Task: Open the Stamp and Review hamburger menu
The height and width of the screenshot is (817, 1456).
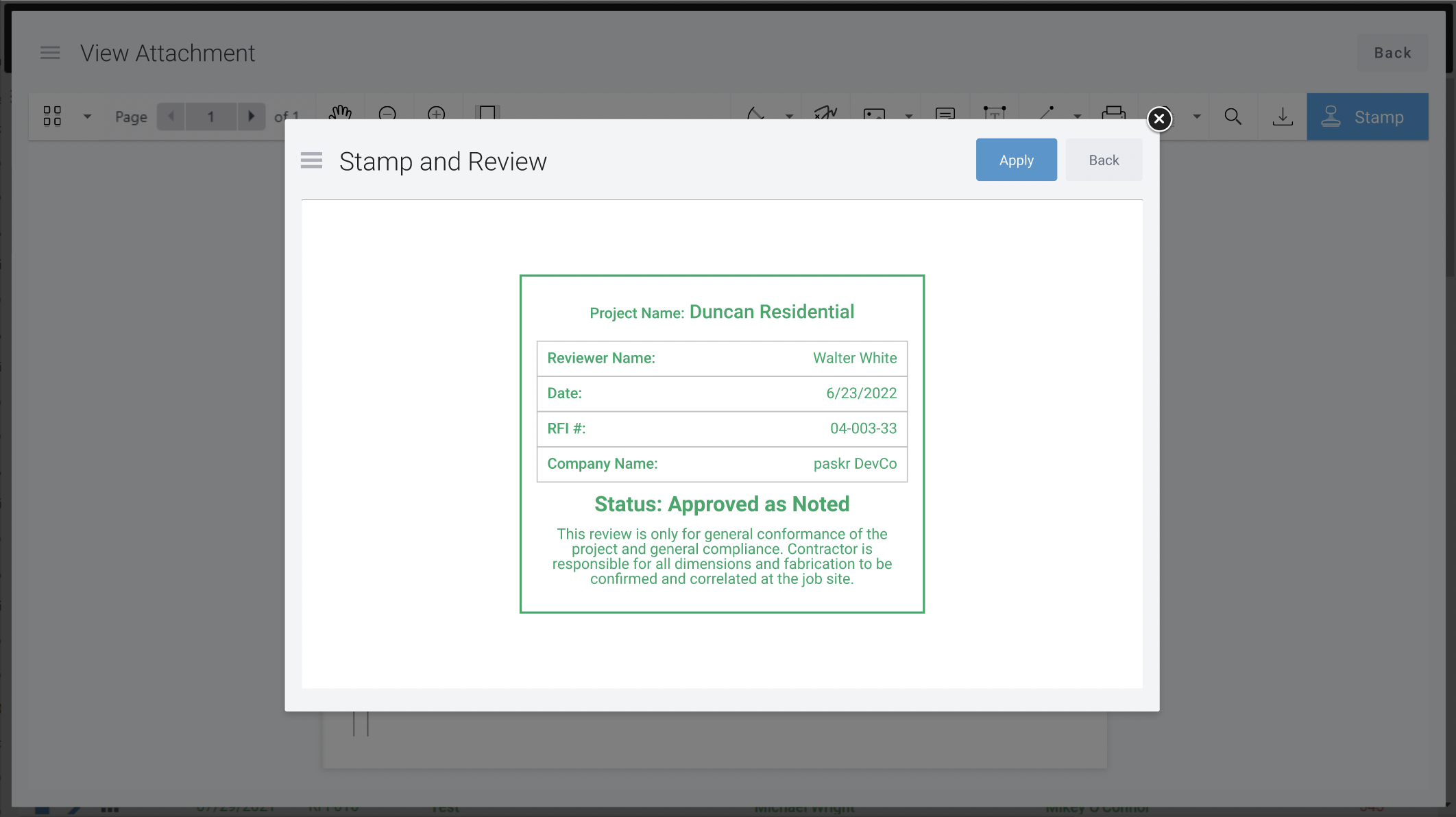Action: pos(311,161)
